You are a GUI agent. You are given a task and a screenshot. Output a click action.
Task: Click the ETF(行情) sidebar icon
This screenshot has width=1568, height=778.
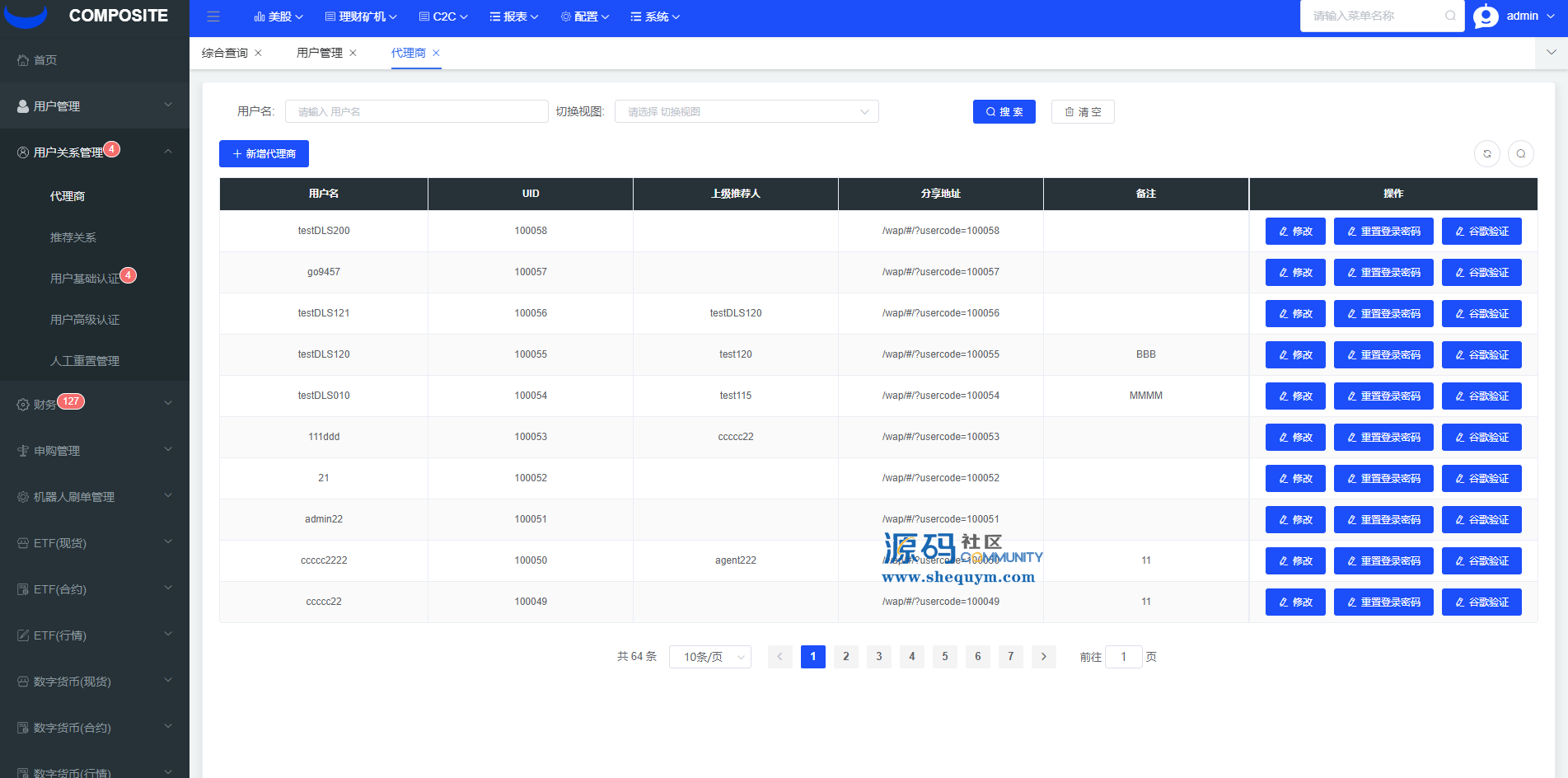pyautogui.click(x=23, y=635)
